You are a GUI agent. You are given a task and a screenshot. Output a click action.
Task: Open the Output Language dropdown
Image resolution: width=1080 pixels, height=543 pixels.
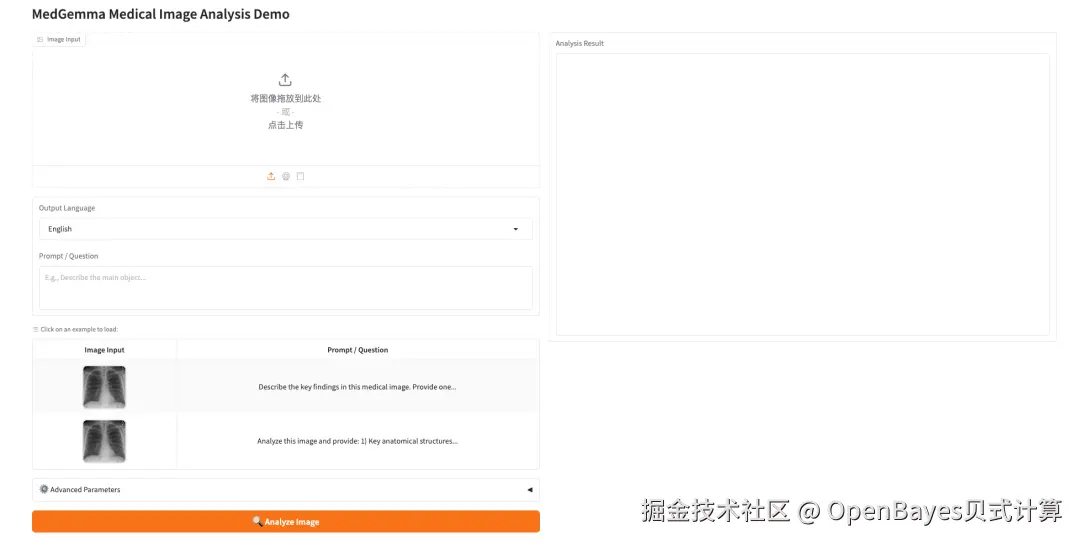pyautogui.click(x=285, y=229)
